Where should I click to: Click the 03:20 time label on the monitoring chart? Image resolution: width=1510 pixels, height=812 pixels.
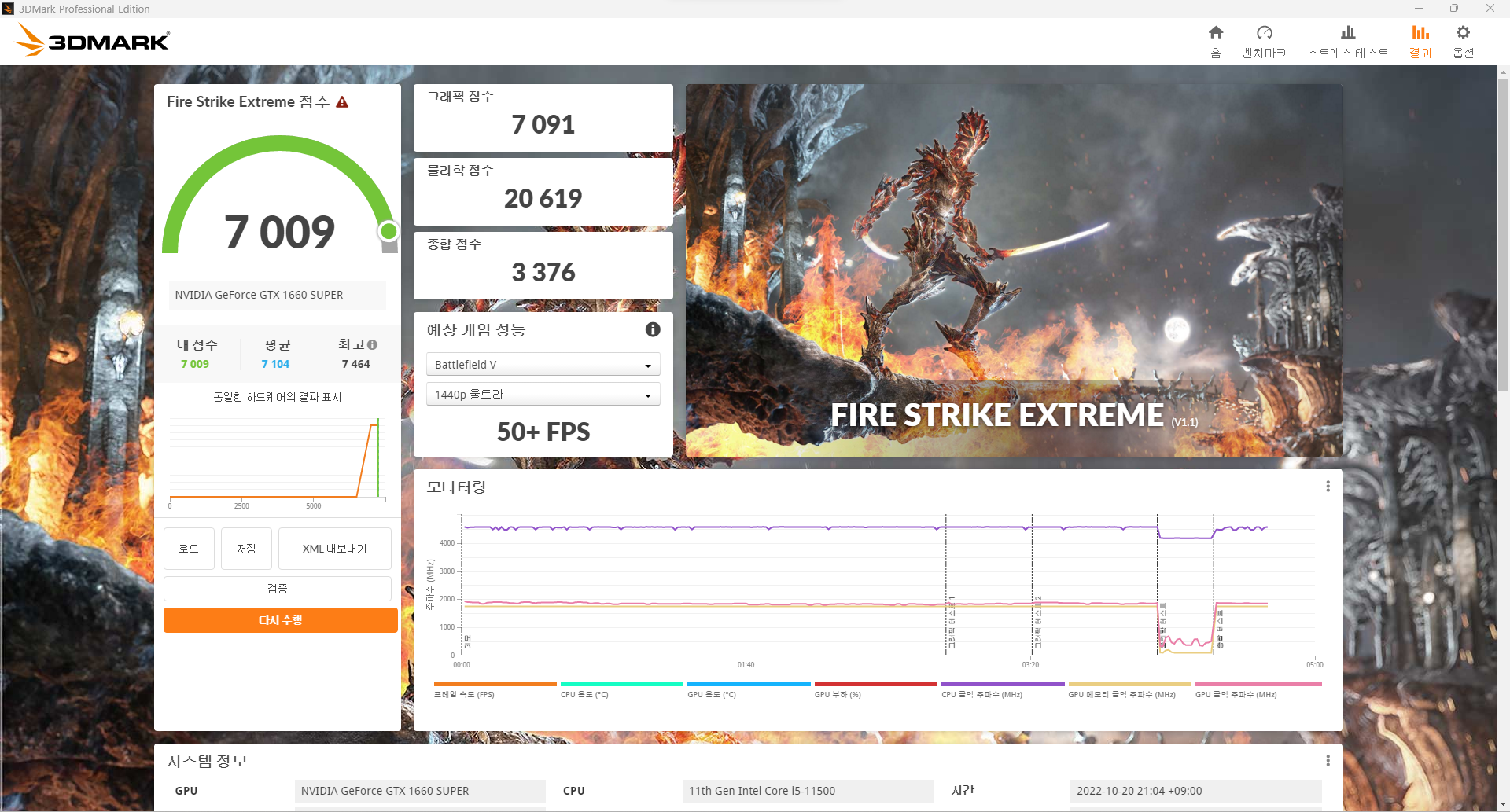(x=1030, y=665)
